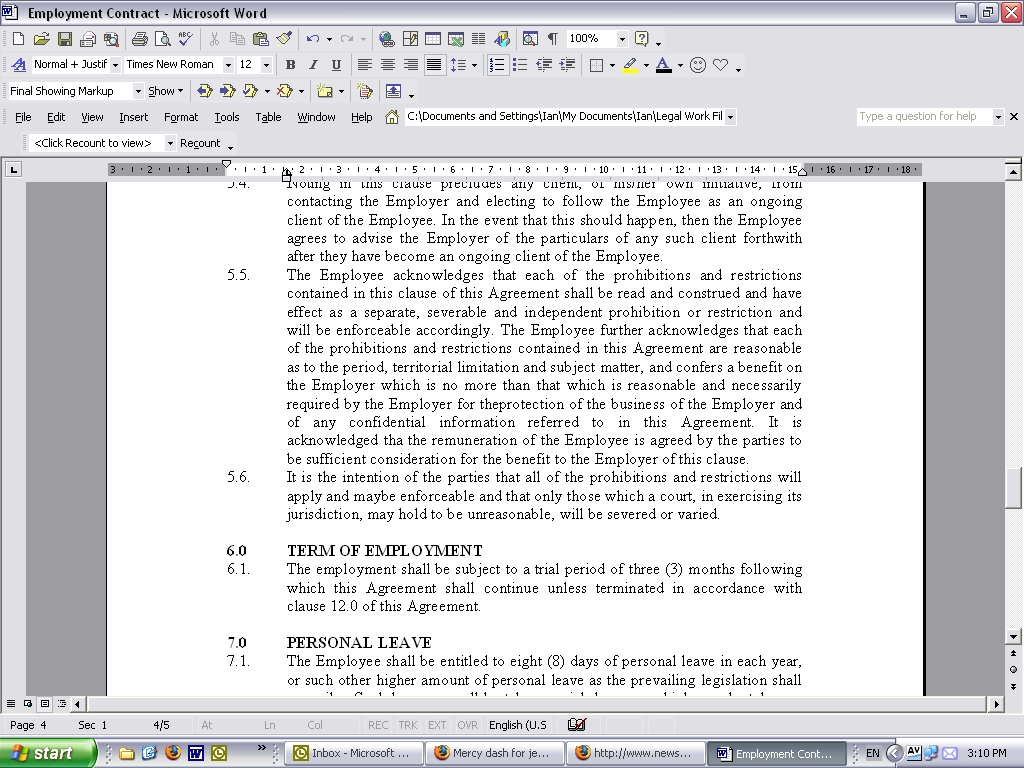Switch to Inbox window in taskbar
This screenshot has width=1024, height=768.
(352, 753)
